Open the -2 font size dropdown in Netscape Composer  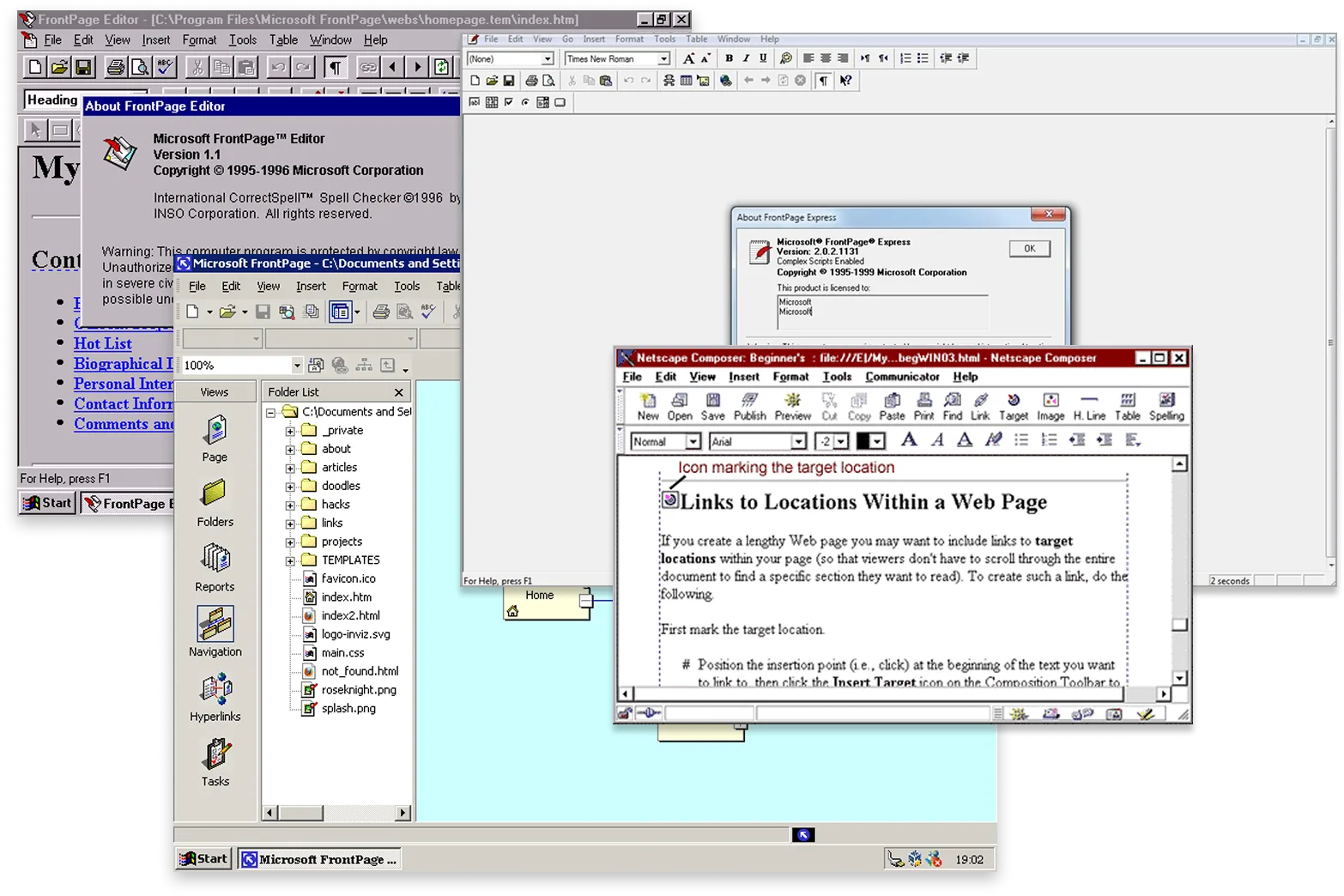pos(841,441)
